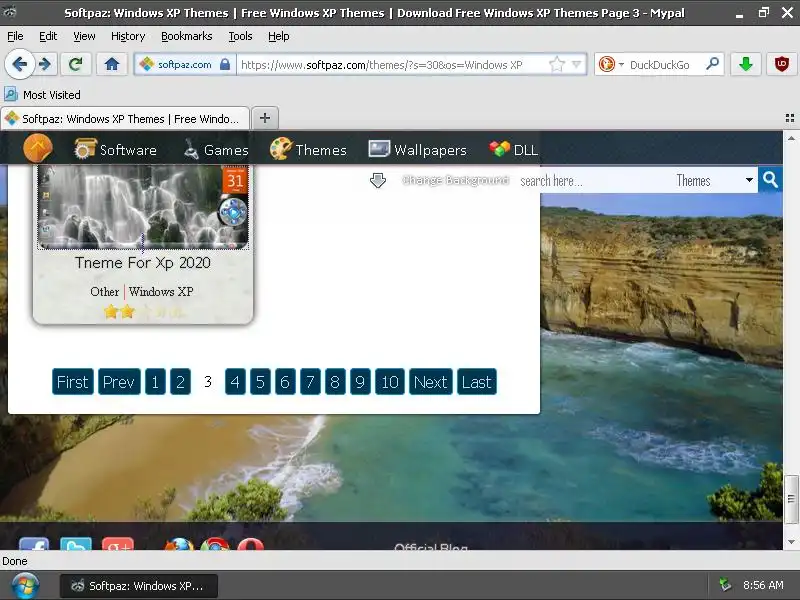Click the orange Softpaz home logo

(38, 148)
